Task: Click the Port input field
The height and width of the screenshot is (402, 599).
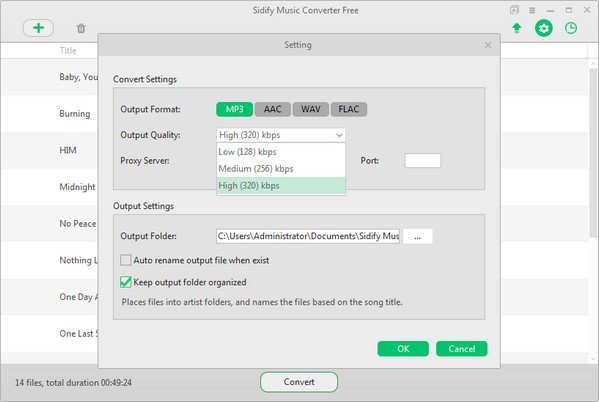Action: (x=423, y=160)
